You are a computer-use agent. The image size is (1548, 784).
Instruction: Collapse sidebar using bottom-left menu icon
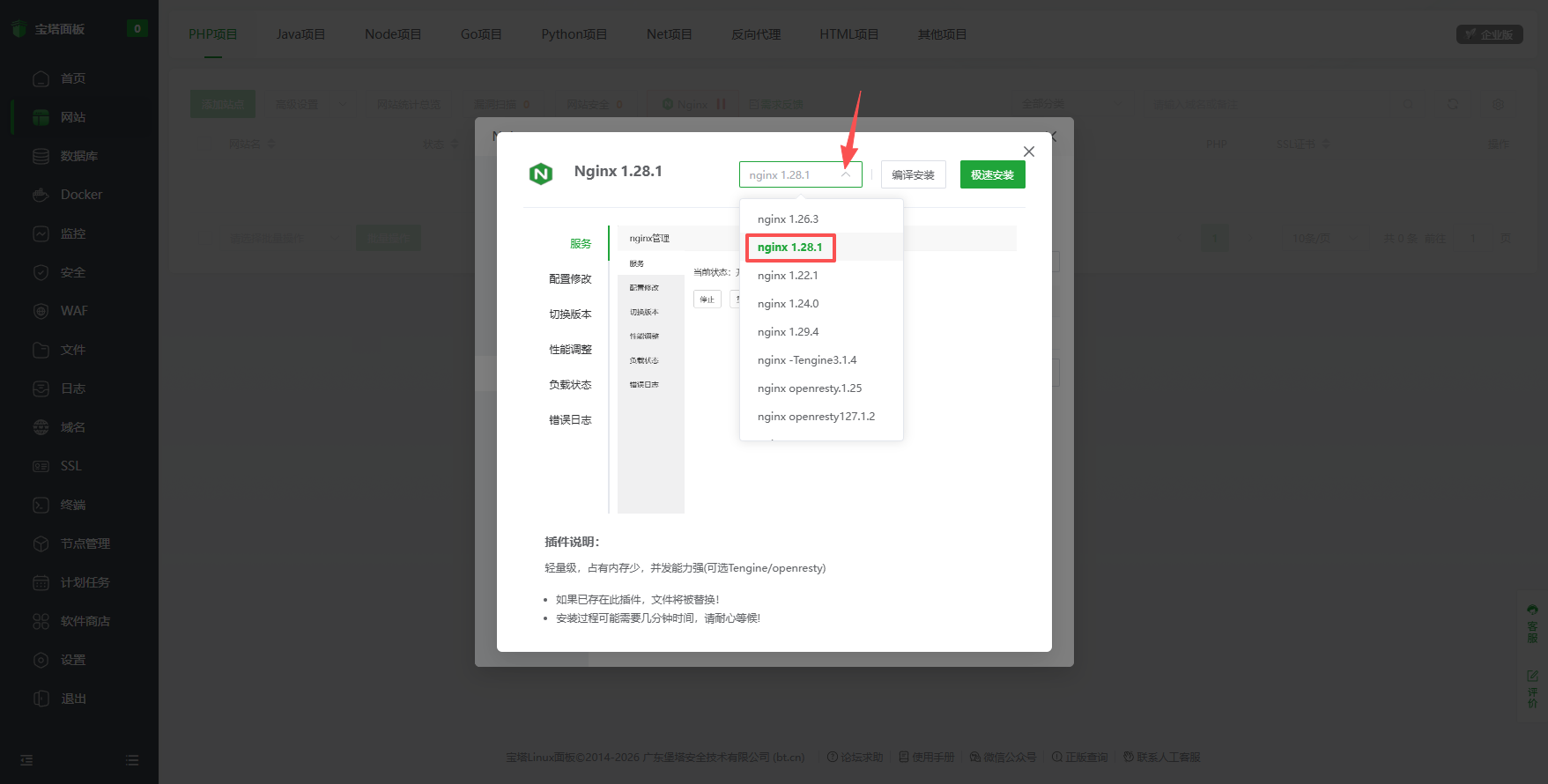point(26,759)
